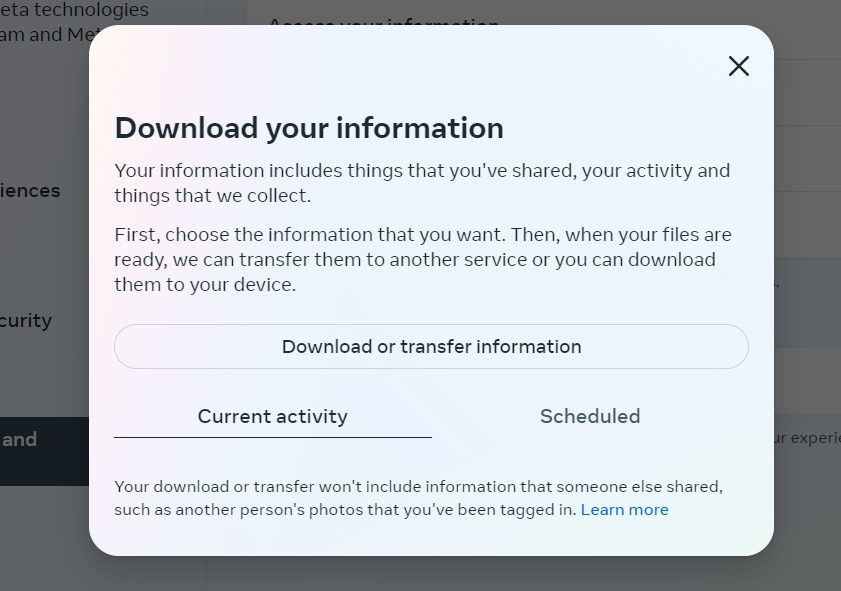The height and width of the screenshot is (591, 841).
Task: Click paragraph starting "First, choose the information"
Action: pos(423,260)
